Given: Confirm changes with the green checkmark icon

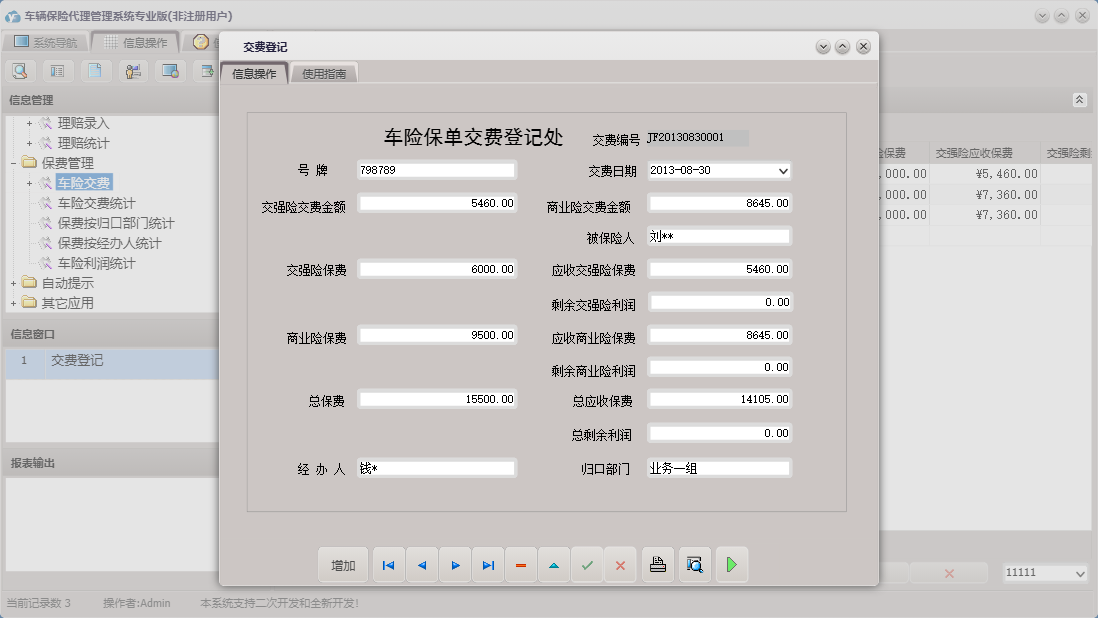Looking at the screenshot, I should tap(588, 565).
